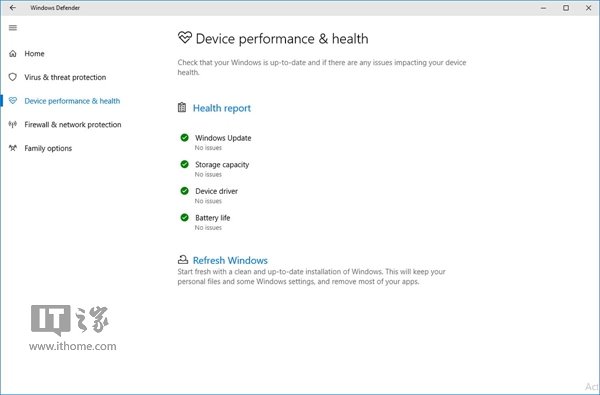The height and width of the screenshot is (395, 600).
Task: Click green checkmark beside Device driver
Action: click(x=184, y=191)
